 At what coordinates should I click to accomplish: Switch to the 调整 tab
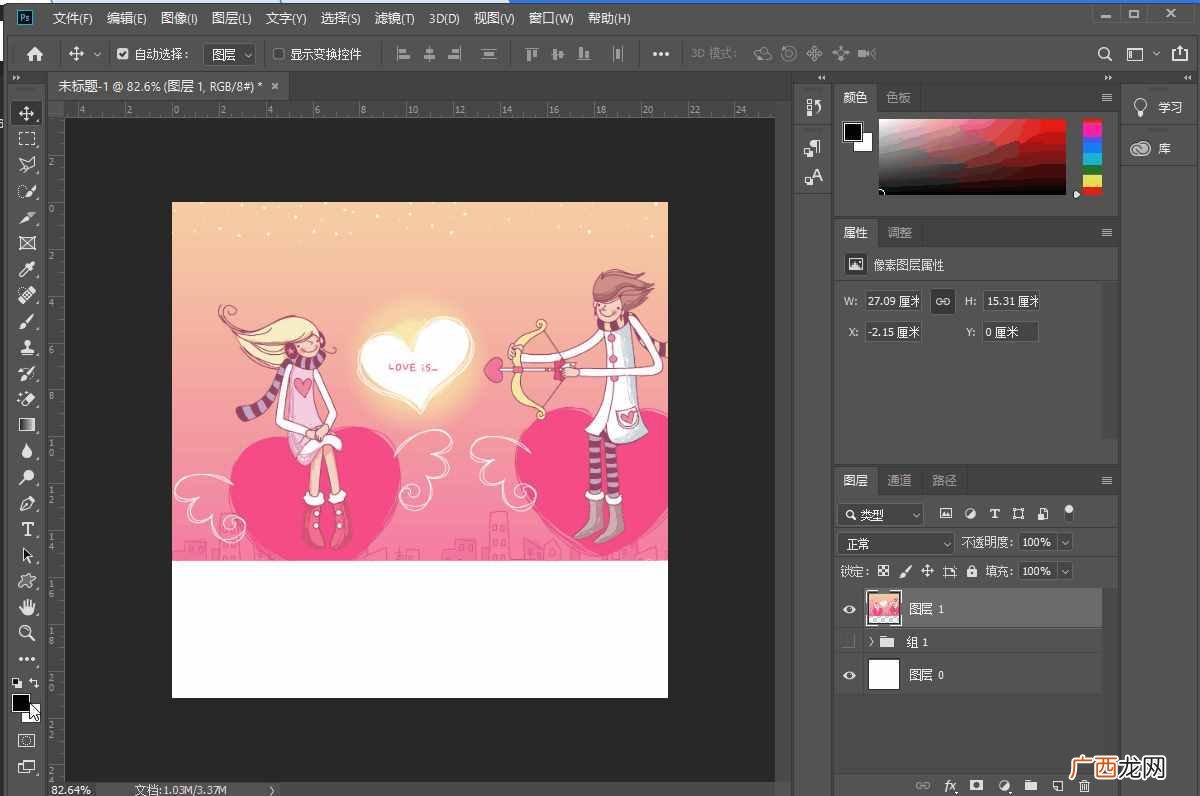tap(900, 232)
